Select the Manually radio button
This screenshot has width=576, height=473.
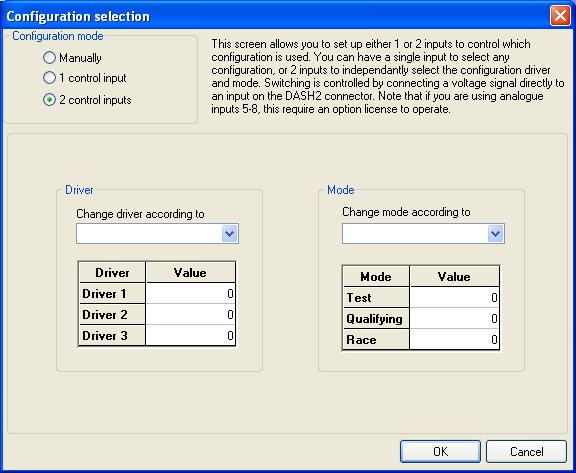pos(49,58)
